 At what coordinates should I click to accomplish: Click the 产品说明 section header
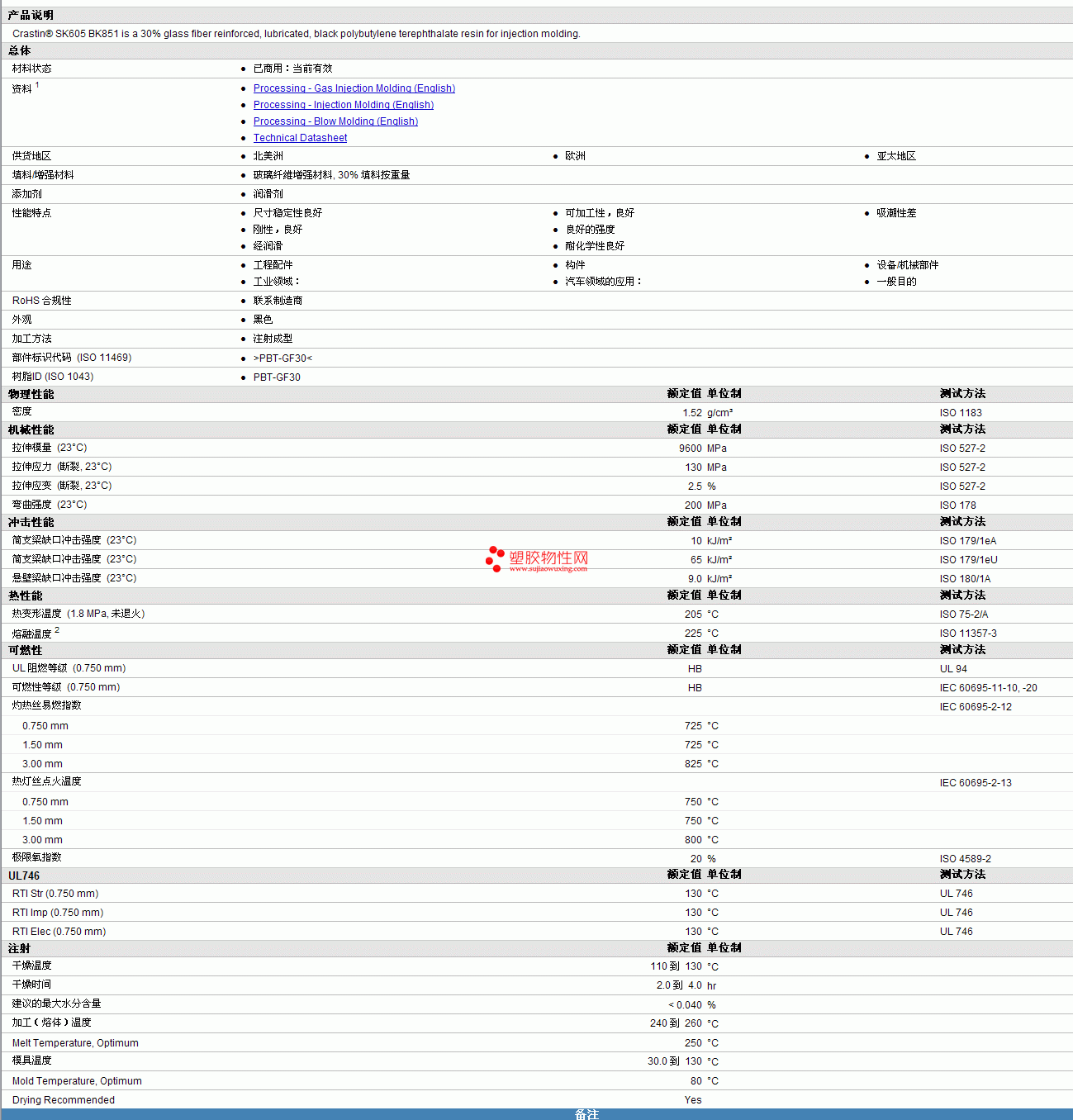click(x=31, y=15)
